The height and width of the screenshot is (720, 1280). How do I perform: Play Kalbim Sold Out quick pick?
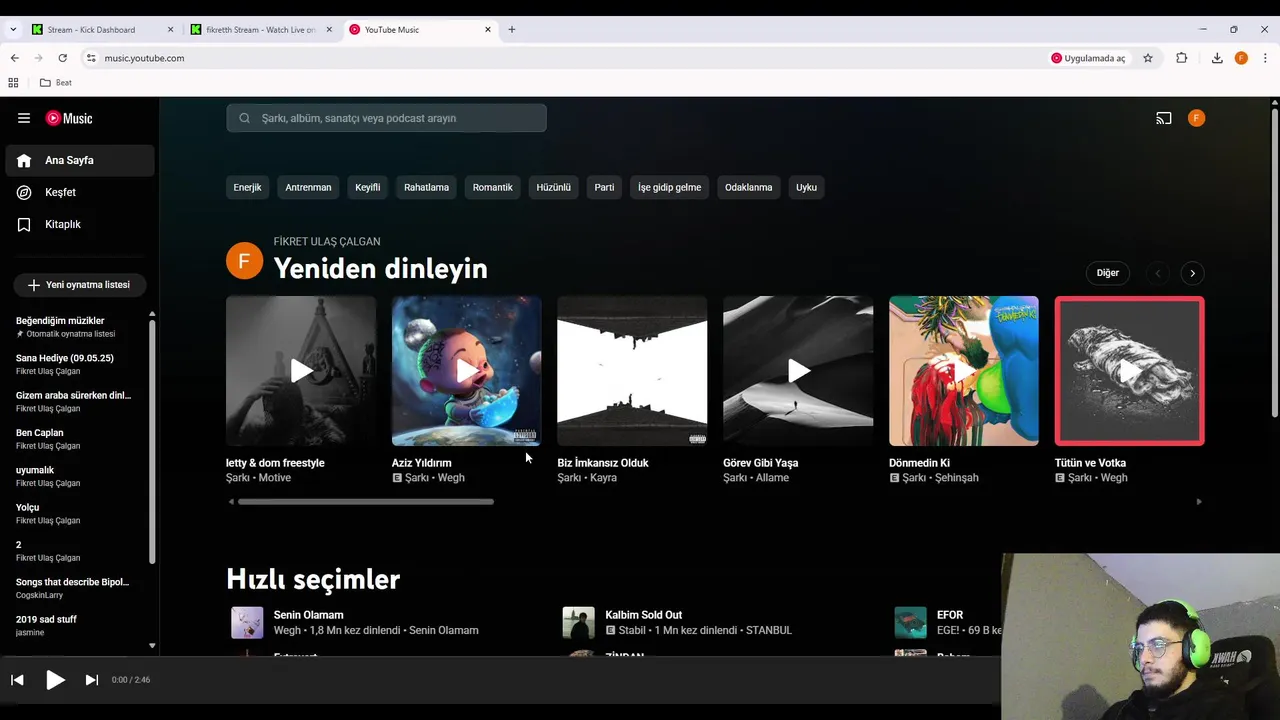[x=579, y=623]
